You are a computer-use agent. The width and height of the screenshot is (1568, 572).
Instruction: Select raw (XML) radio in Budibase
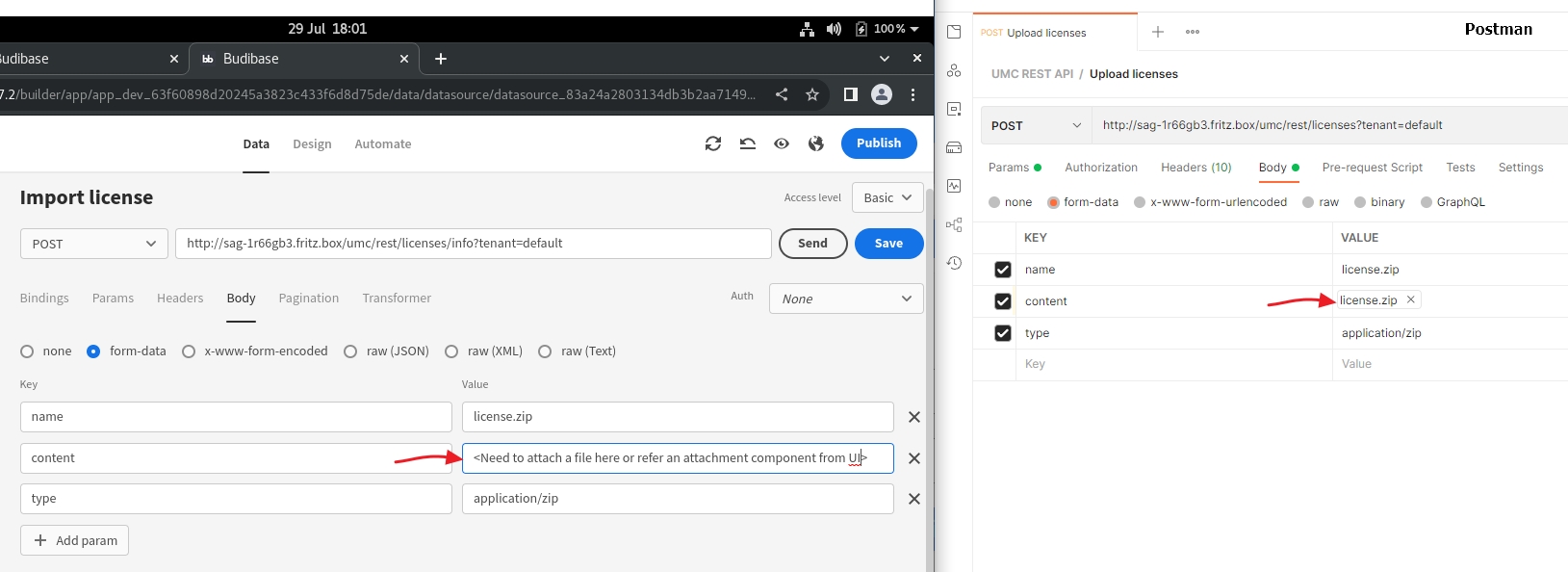coord(451,351)
